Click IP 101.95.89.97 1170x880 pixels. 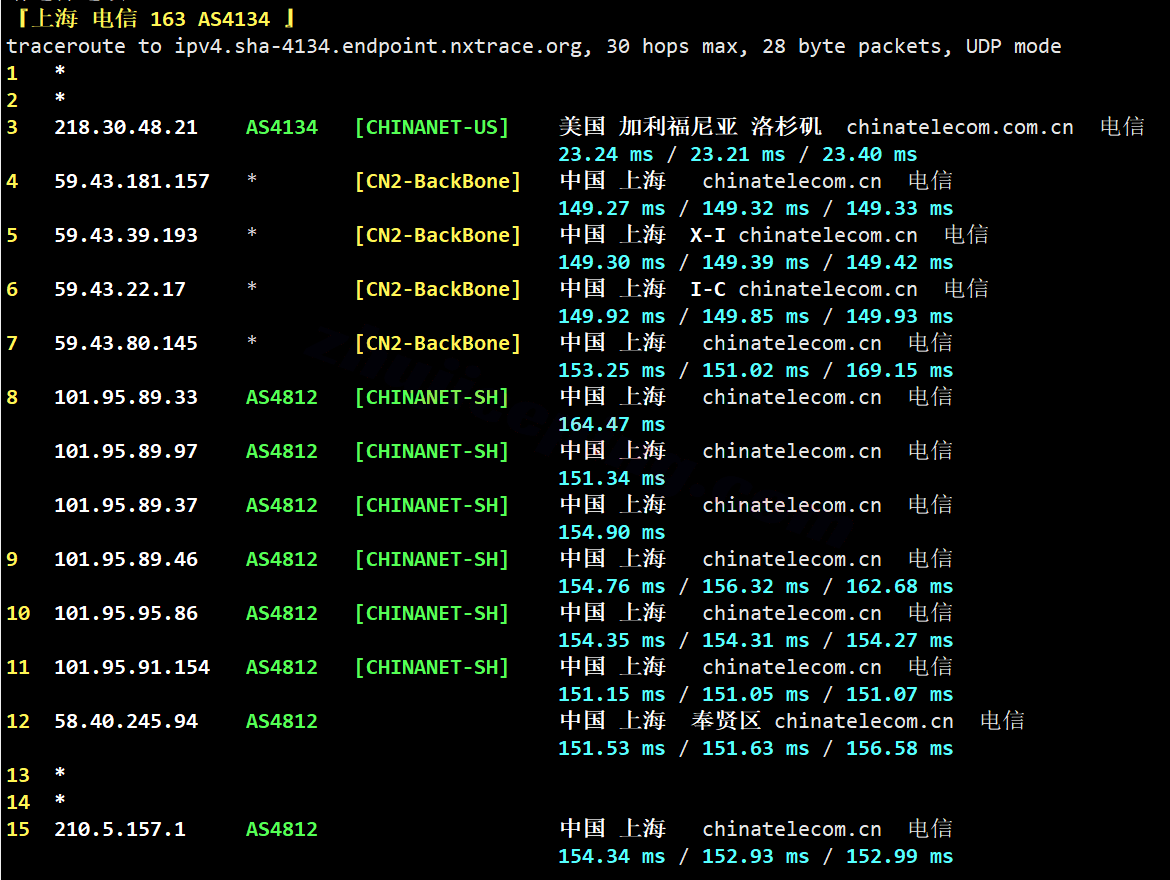tap(126, 451)
